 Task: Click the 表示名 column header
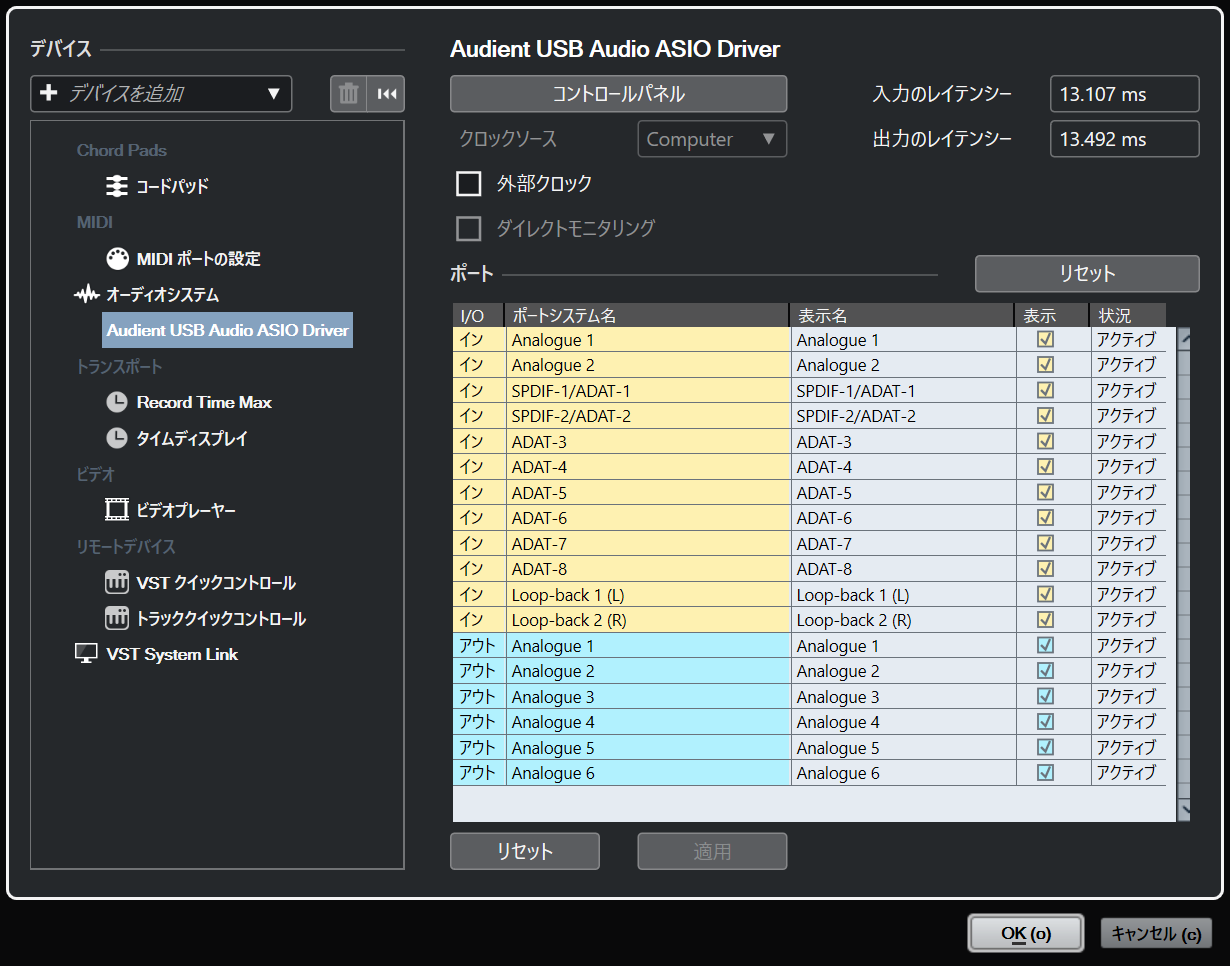click(901, 315)
